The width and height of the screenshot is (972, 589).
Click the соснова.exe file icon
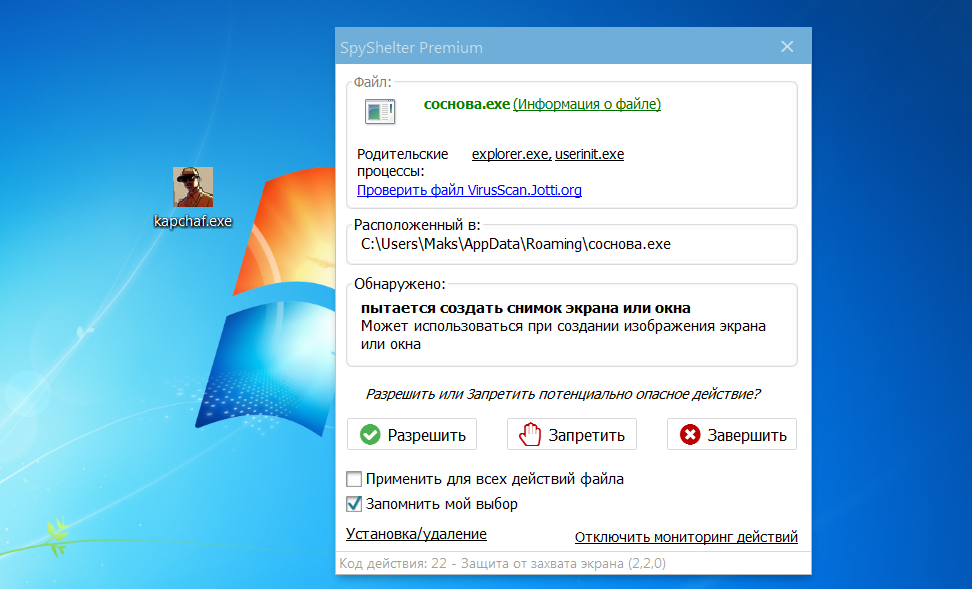[x=379, y=112]
